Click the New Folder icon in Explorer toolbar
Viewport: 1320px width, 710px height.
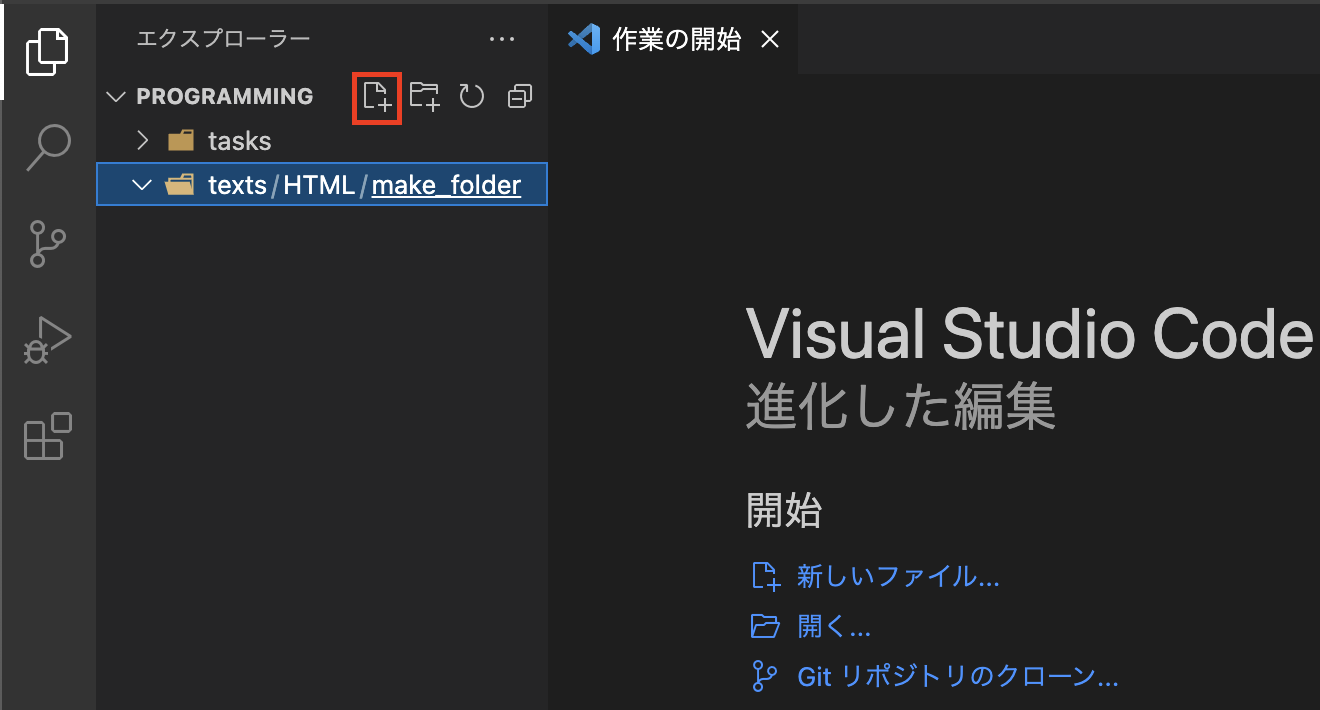tap(424, 96)
